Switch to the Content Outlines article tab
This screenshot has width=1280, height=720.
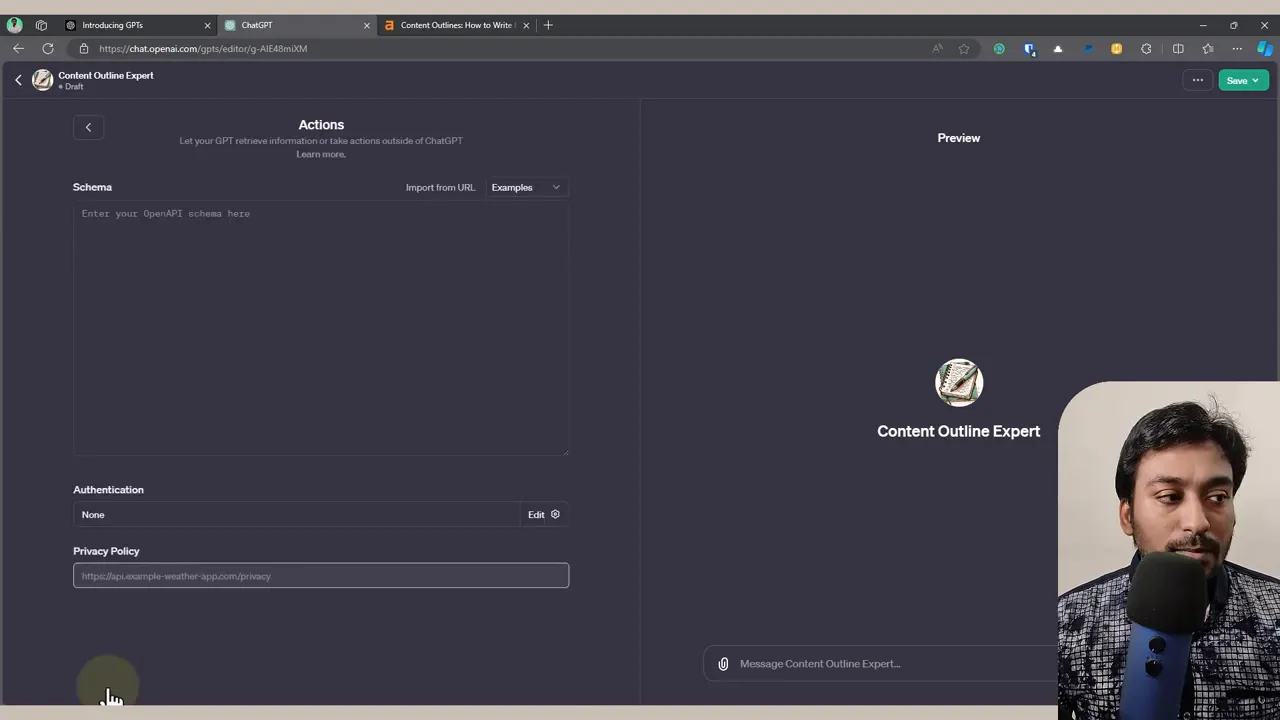pyautogui.click(x=456, y=25)
